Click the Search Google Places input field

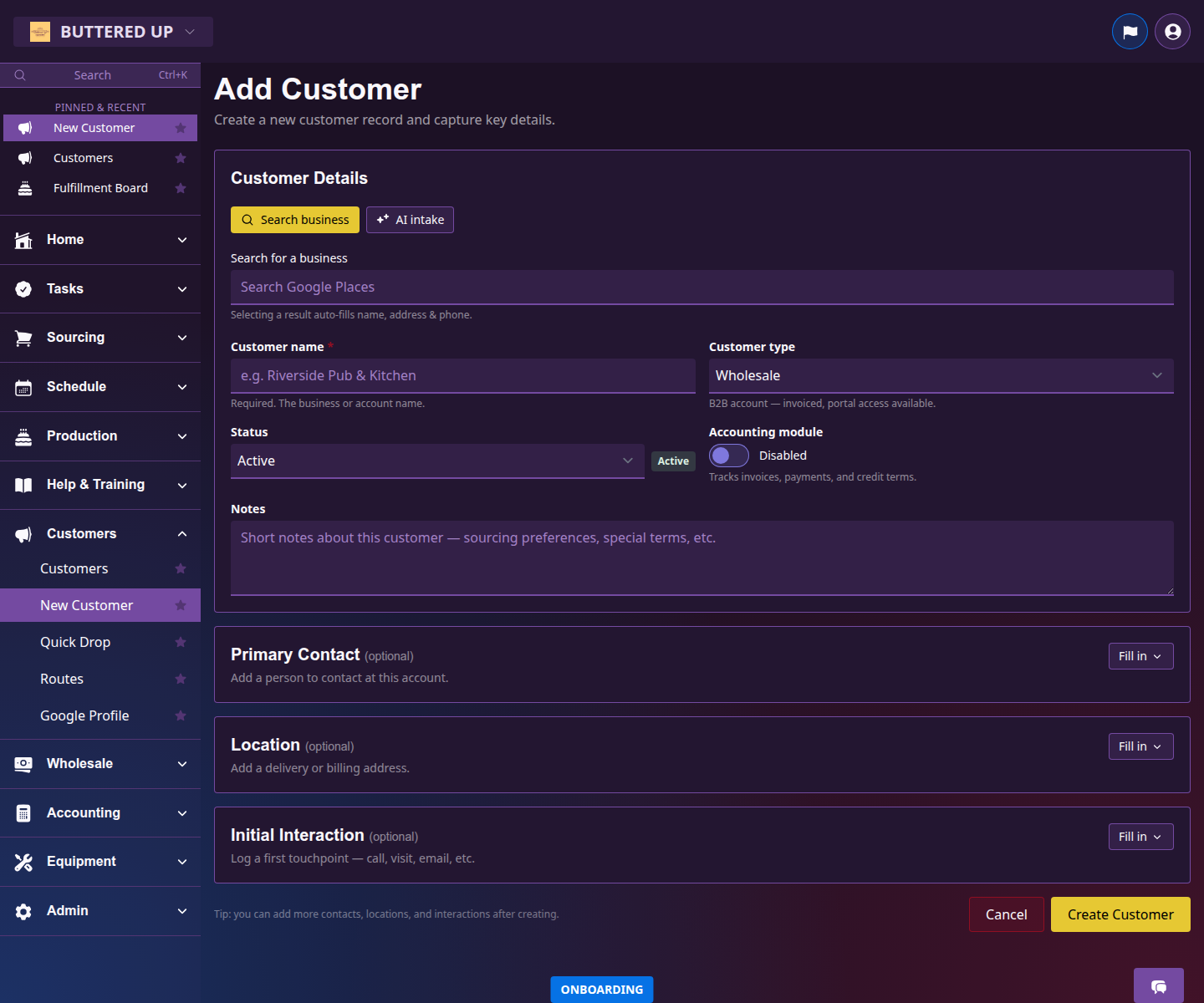point(702,287)
